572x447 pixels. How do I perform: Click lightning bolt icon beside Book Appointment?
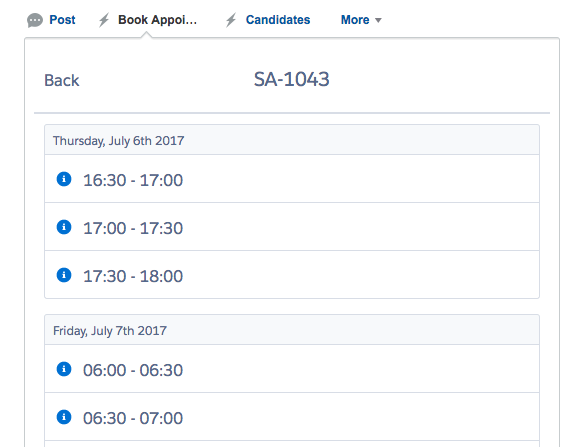[x=104, y=20]
